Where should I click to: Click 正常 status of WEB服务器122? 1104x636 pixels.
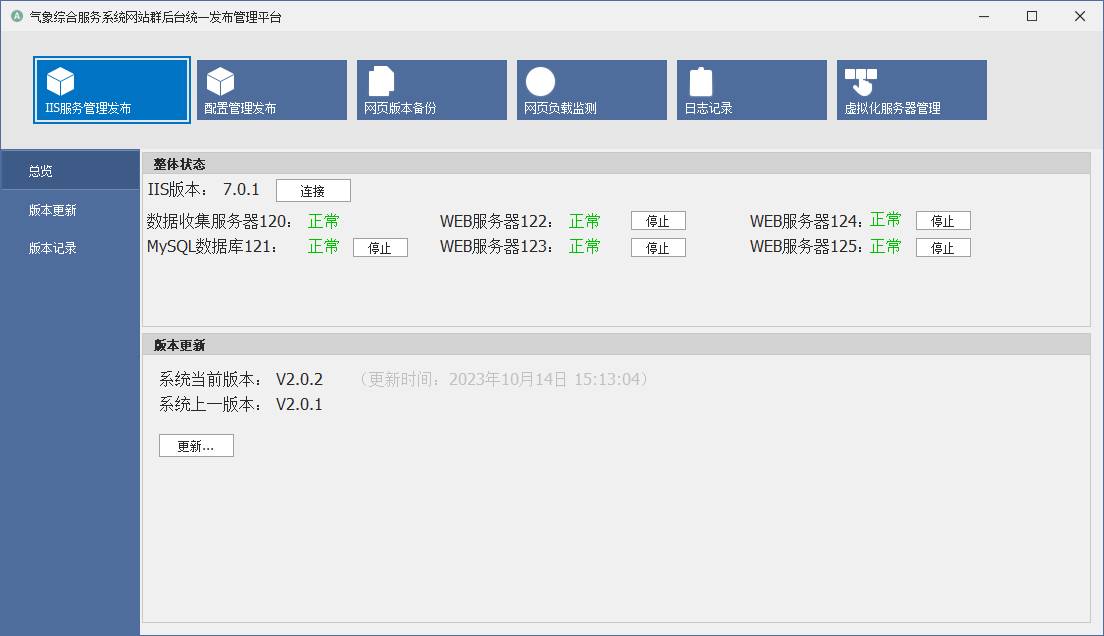click(x=584, y=221)
